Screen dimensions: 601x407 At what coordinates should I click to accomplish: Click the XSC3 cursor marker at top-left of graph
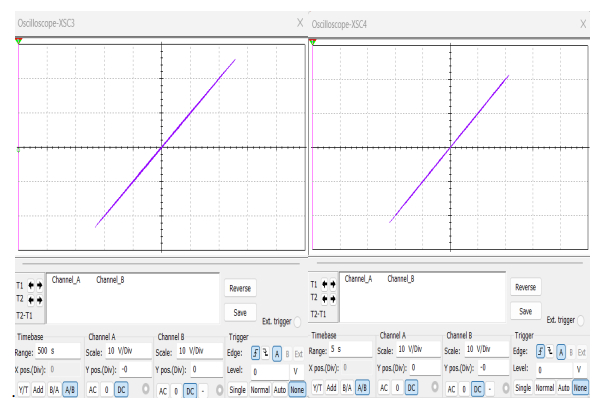[19, 41]
